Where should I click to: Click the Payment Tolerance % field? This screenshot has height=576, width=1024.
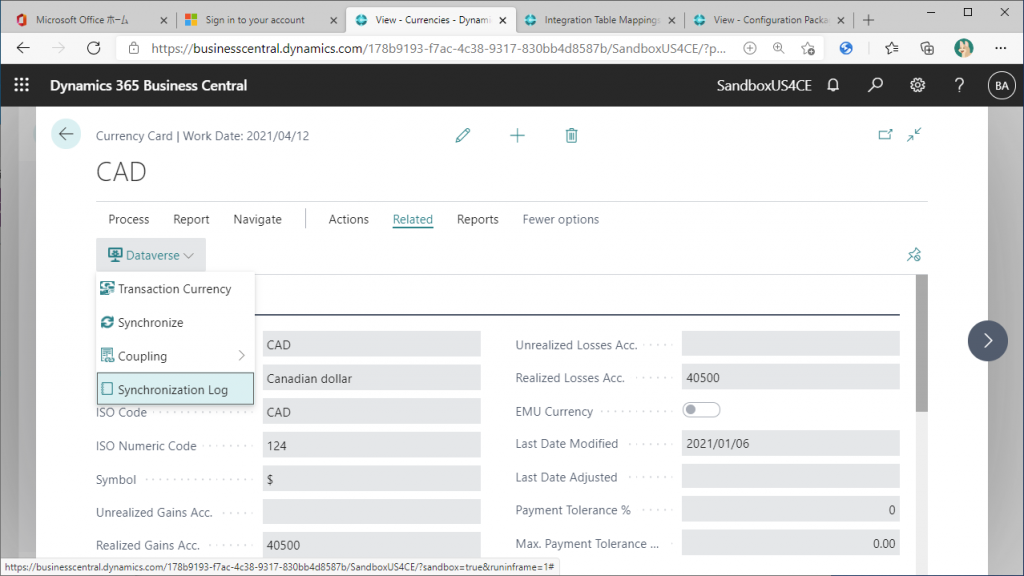[x=790, y=509]
